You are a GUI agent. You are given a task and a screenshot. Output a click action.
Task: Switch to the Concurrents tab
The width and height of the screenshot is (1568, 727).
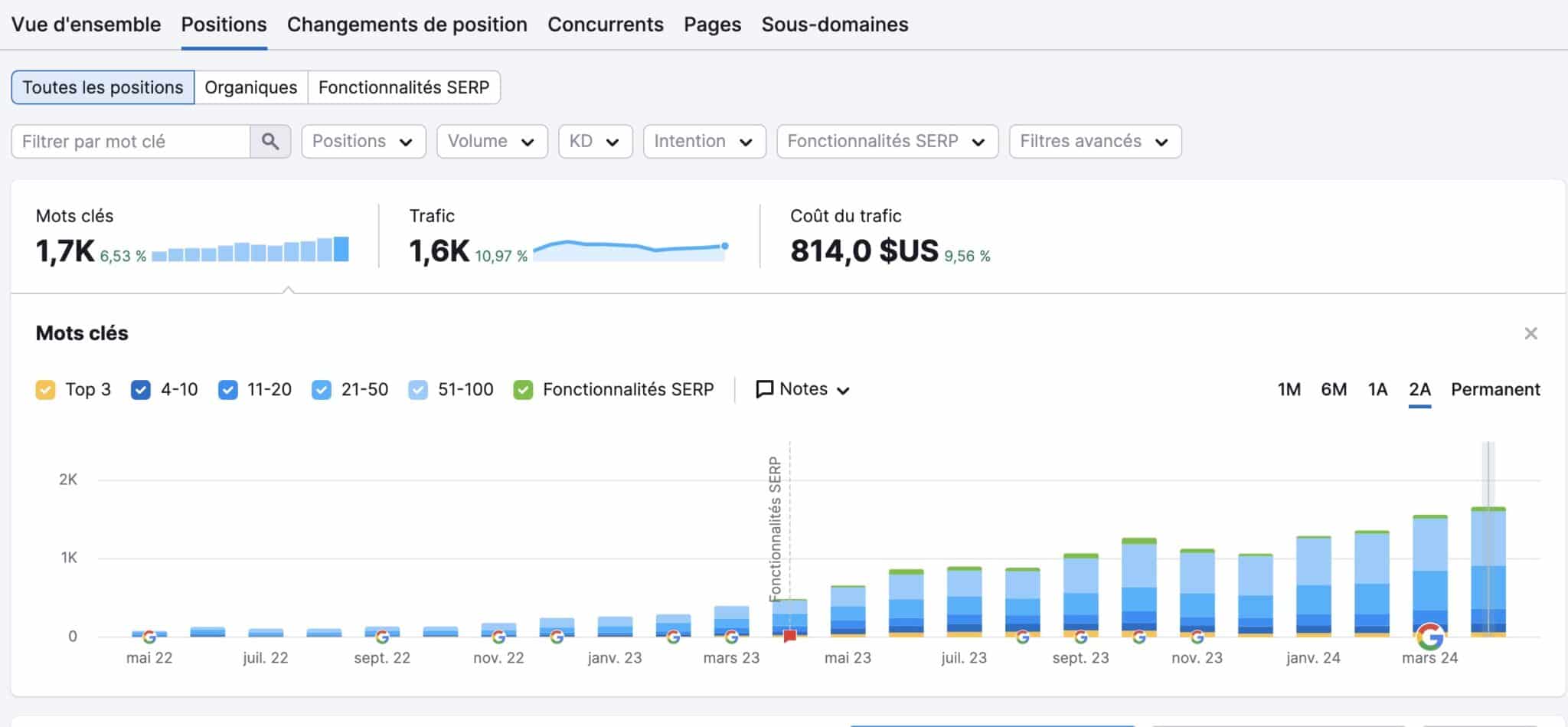point(605,25)
